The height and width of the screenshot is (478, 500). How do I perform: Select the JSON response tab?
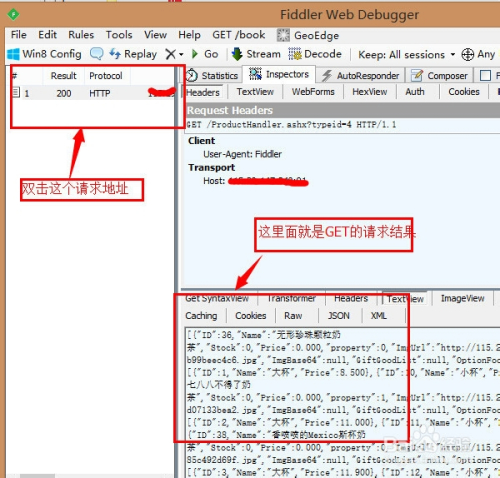pos(339,315)
